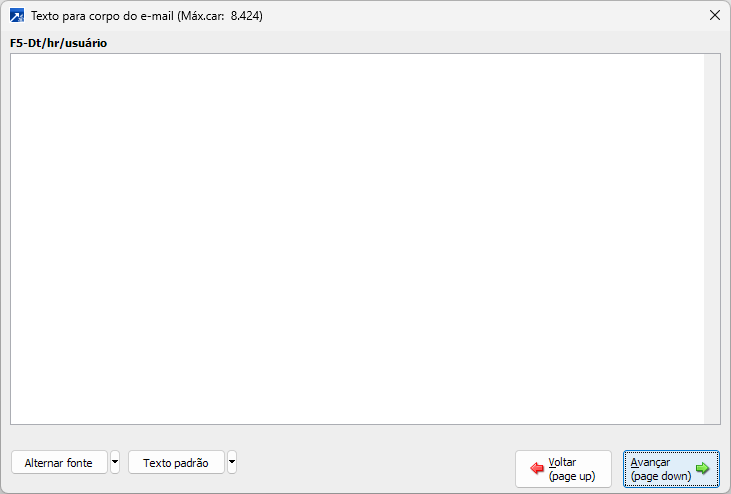The width and height of the screenshot is (731, 494).
Task: Click the vertical scrollbar of the text area
Action: [712, 239]
